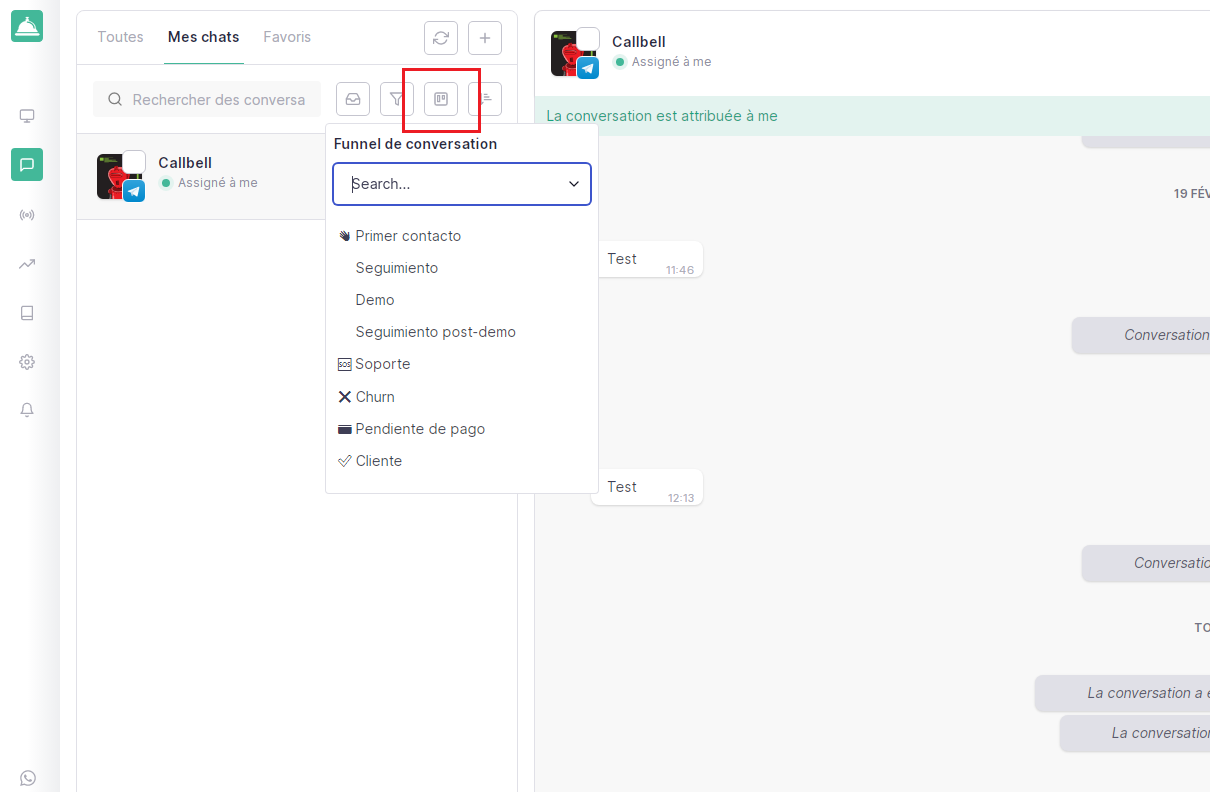The height and width of the screenshot is (792, 1210).
Task: Open the funnel filter icon
Action: coord(397,99)
